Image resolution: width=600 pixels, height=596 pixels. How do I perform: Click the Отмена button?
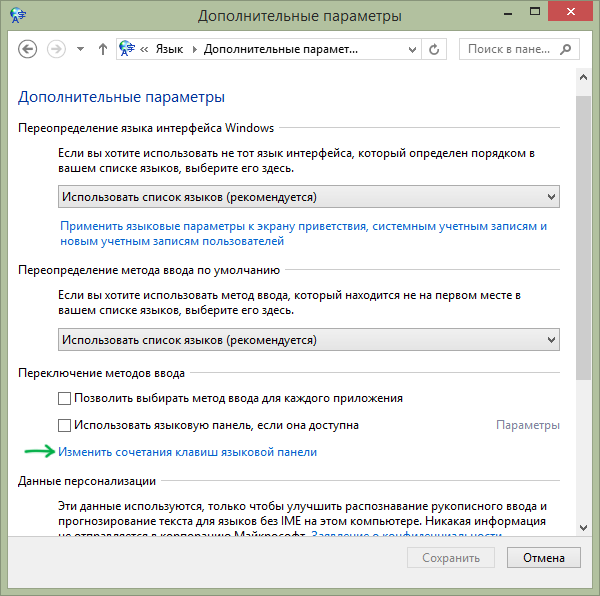[x=544, y=558]
